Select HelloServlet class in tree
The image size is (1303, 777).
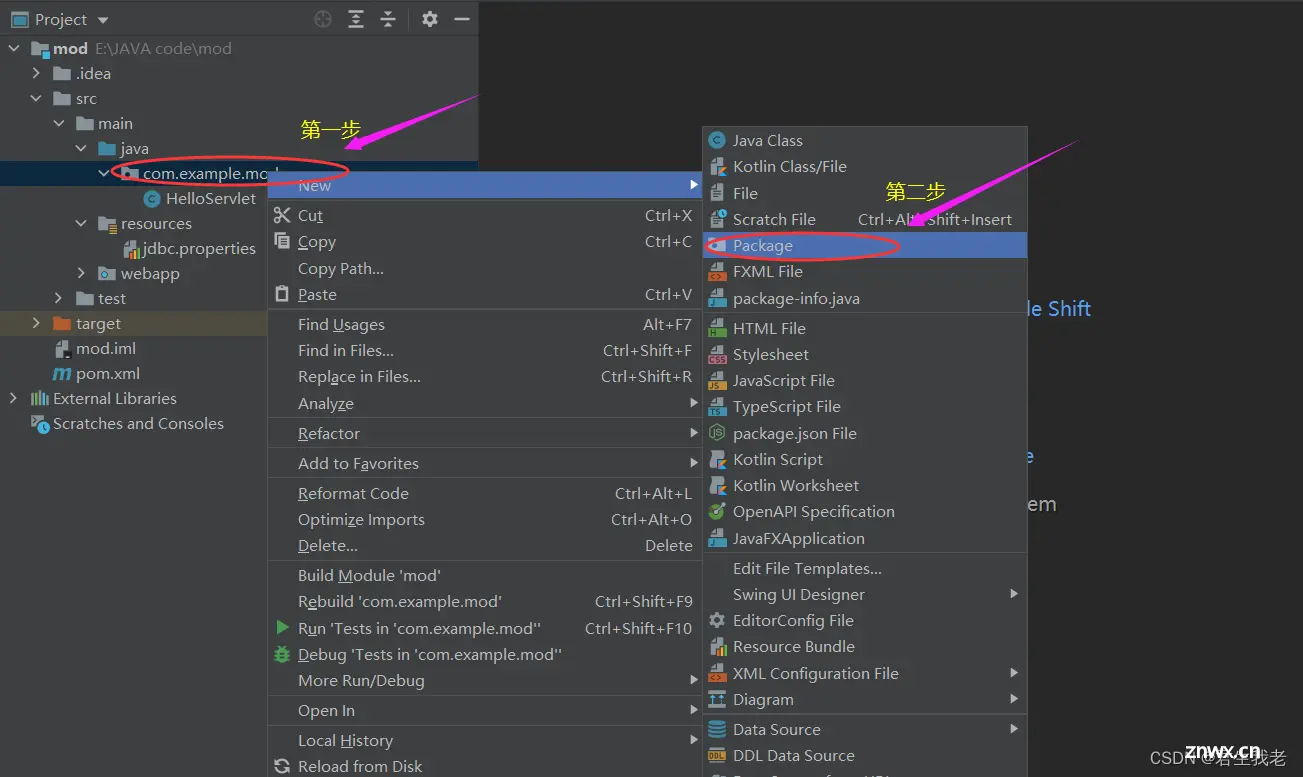coord(211,198)
